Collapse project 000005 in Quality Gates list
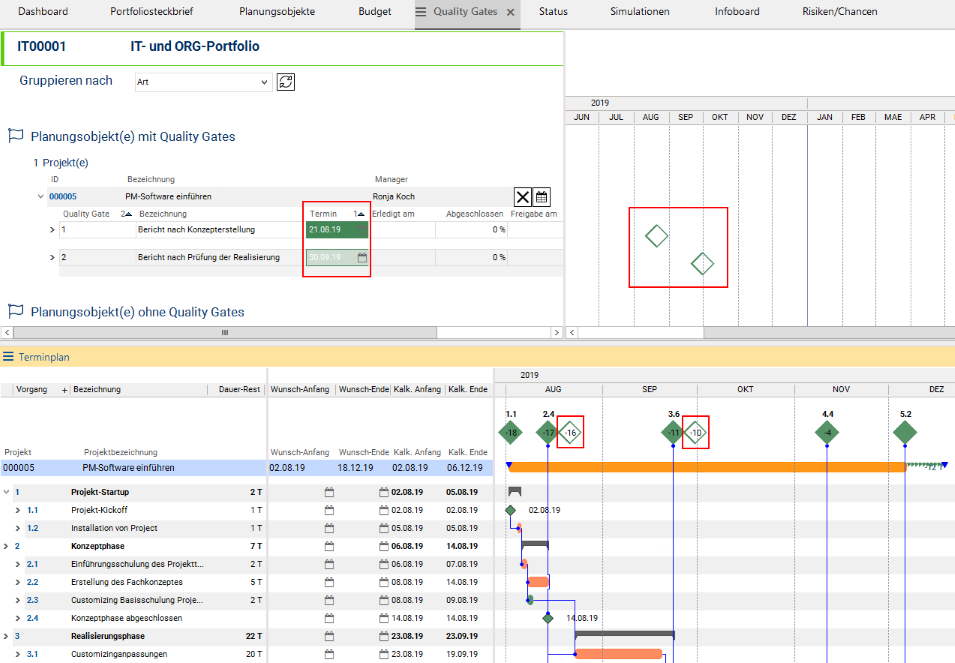Image resolution: width=955 pixels, height=663 pixels. (x=41, y=197)
